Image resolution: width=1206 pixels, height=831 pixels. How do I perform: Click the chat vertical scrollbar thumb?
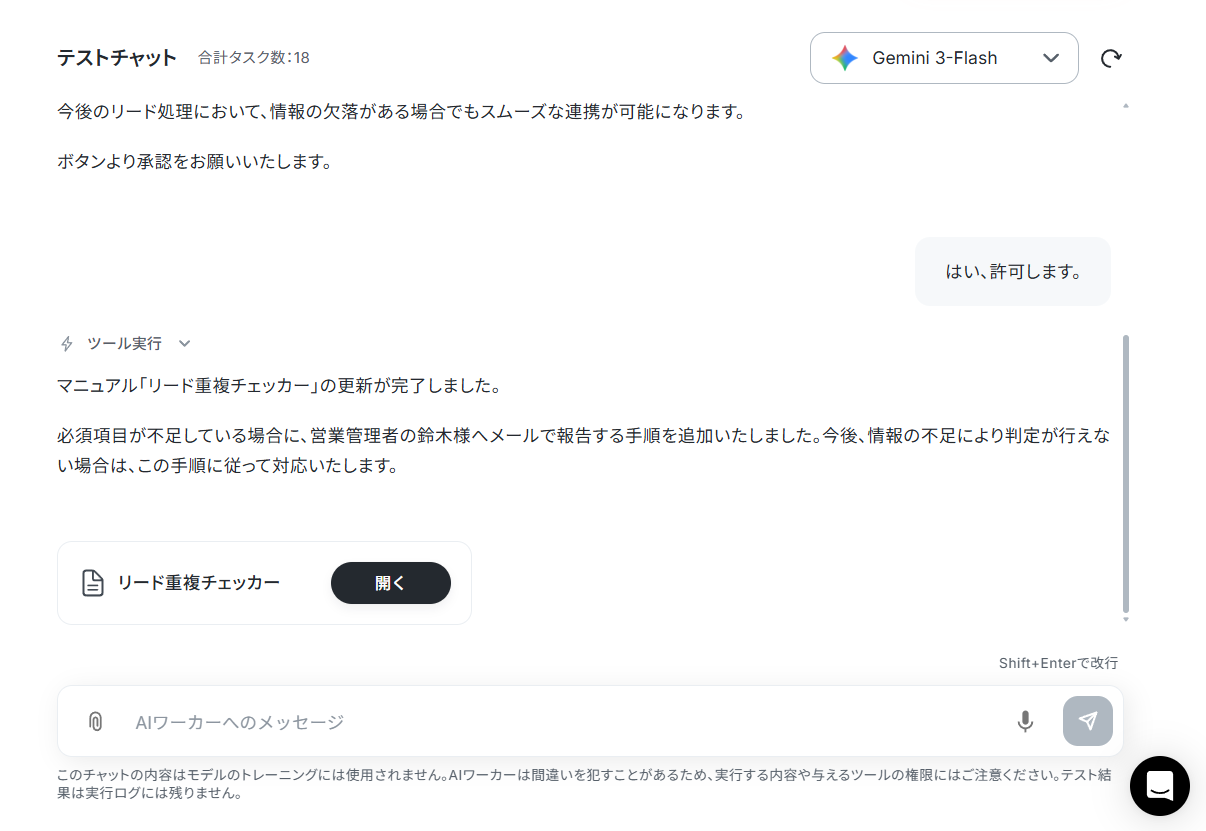tap(1127, 474)
